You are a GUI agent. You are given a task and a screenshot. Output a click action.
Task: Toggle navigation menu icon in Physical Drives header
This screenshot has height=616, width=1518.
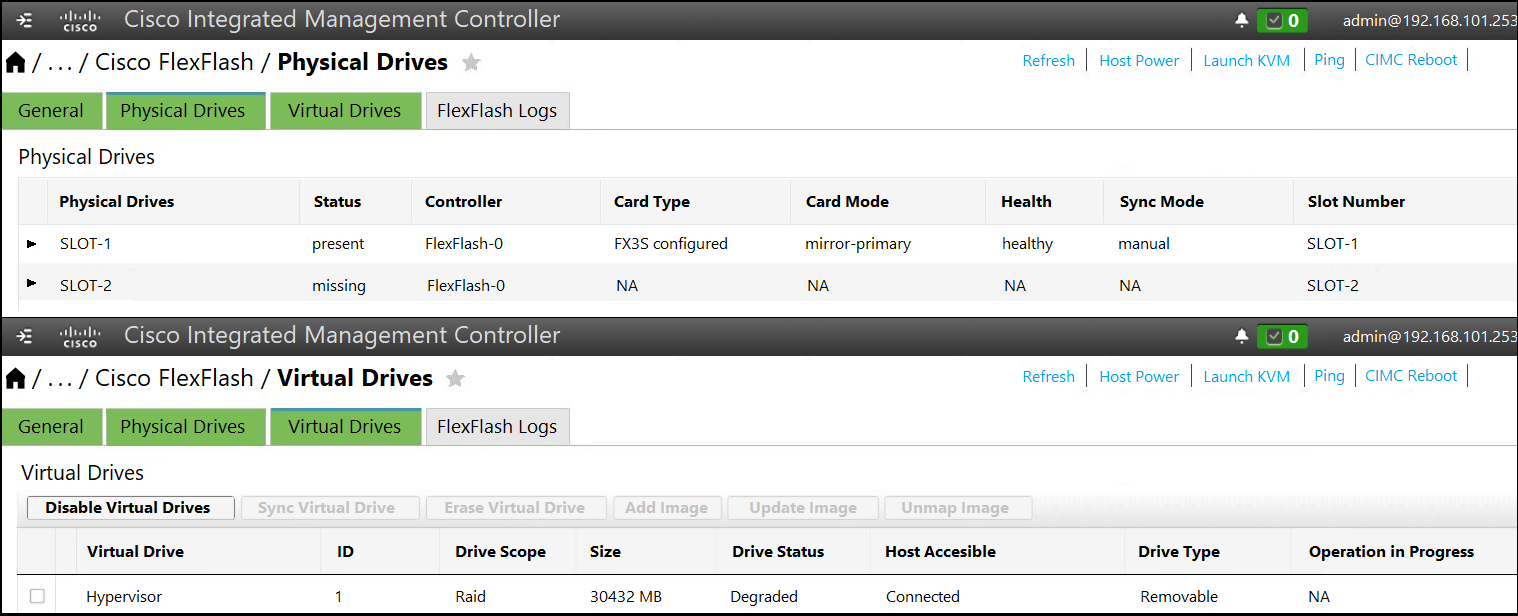pyautogui.click(x=25, y=20)
